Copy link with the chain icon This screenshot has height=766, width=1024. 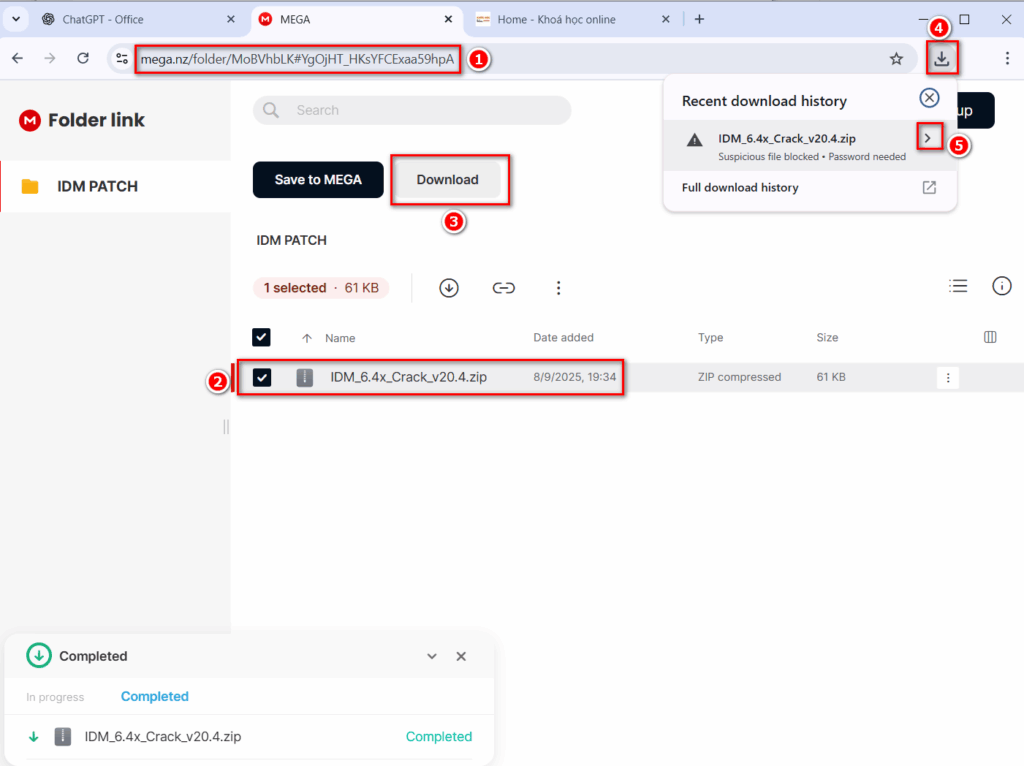(x=504, y=288)
